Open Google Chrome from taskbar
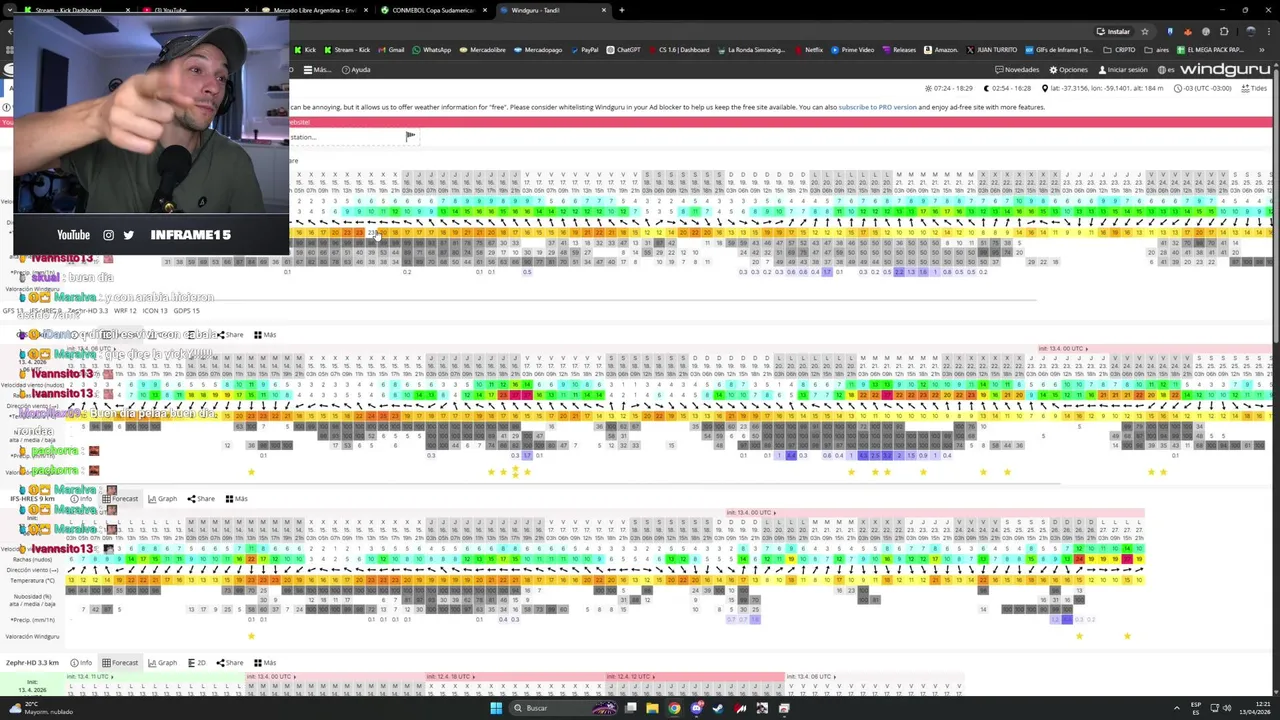1280x720 pixels. (674, 708)
